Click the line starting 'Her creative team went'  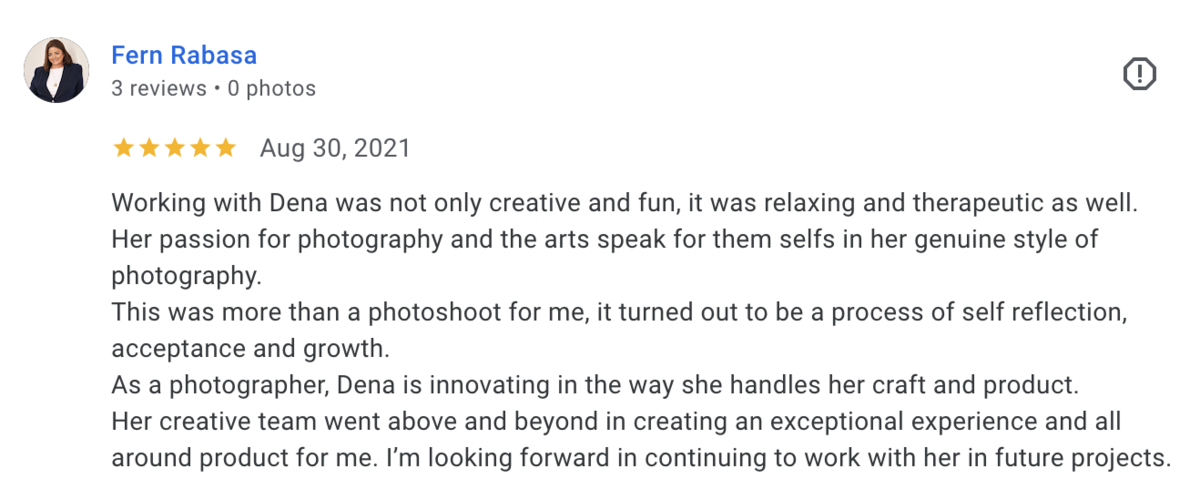point(616,422)
